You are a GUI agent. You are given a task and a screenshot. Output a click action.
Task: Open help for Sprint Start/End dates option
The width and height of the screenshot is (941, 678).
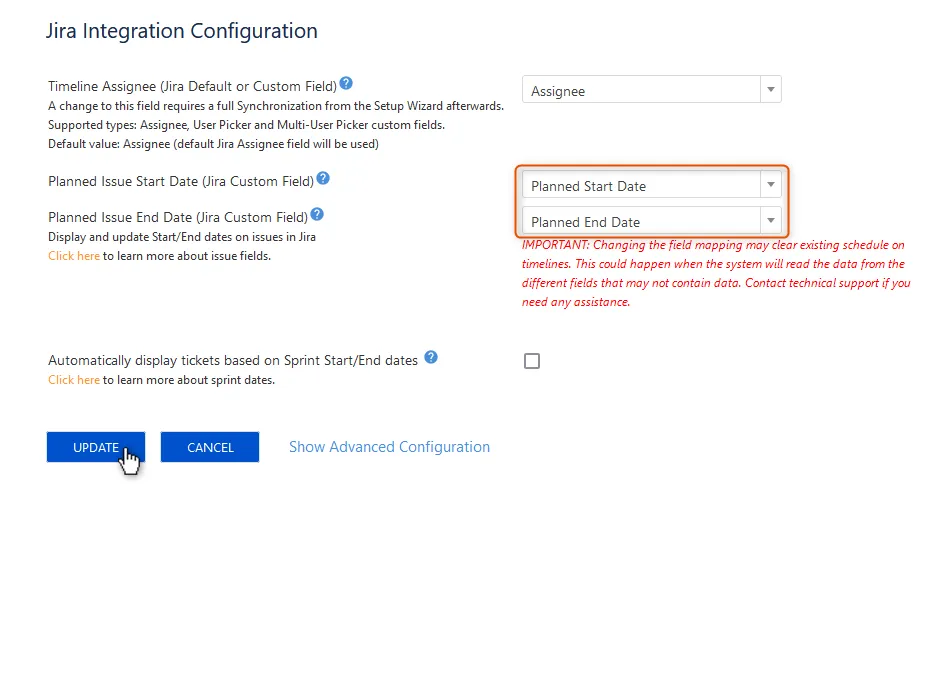click(430, 356)
